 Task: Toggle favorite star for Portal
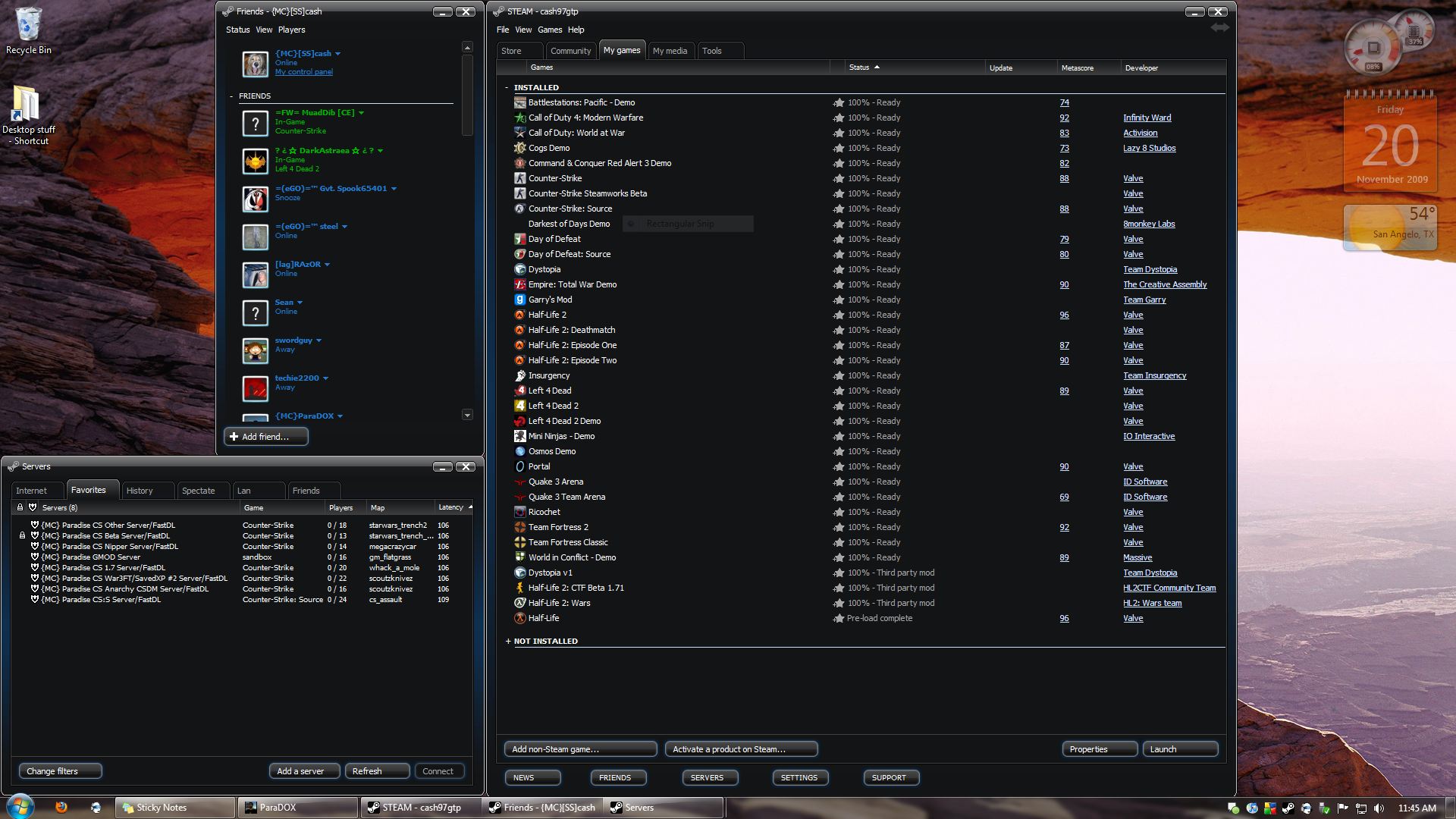click(x=839, y=466)
